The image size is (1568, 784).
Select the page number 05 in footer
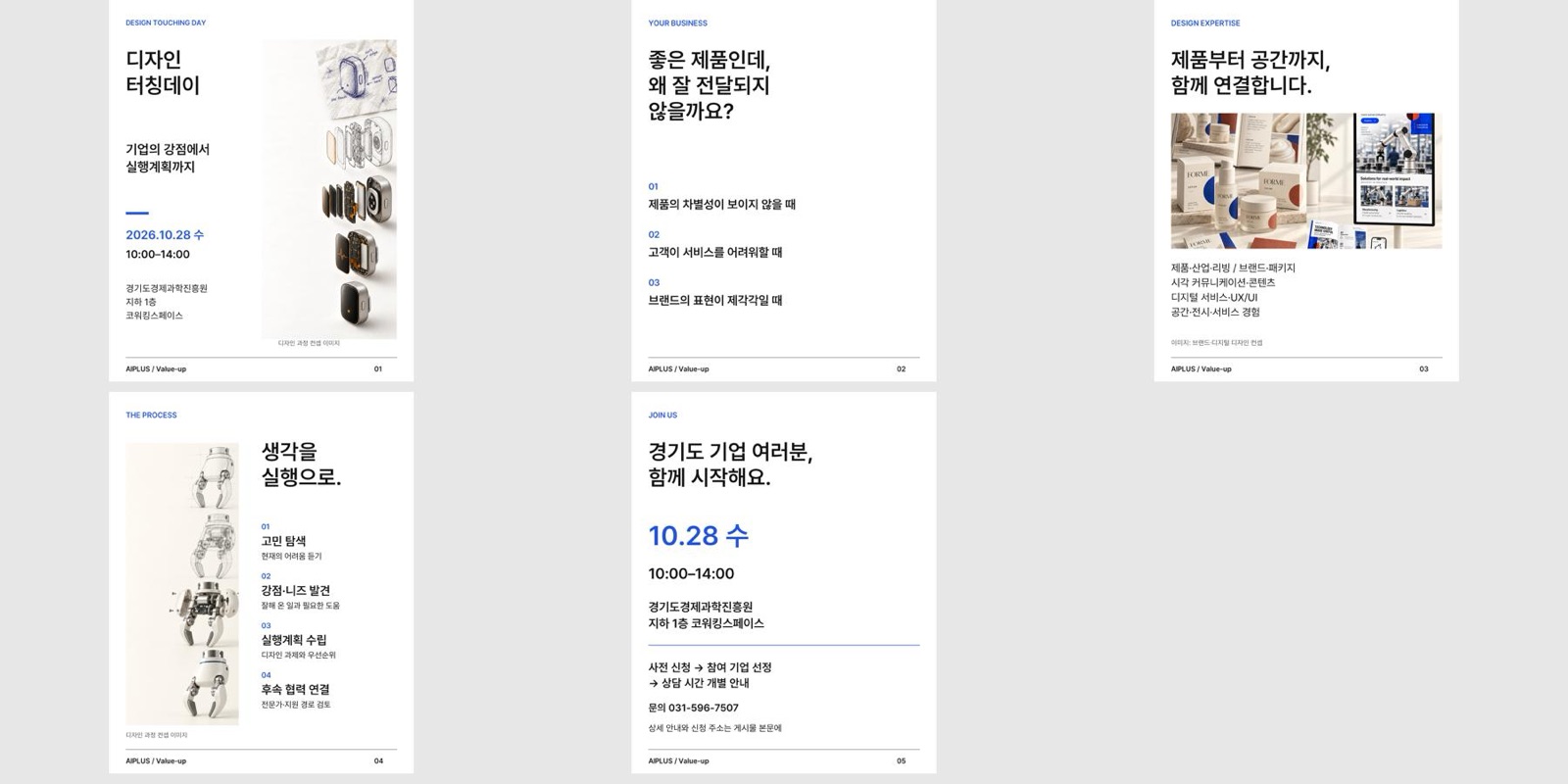902,761
